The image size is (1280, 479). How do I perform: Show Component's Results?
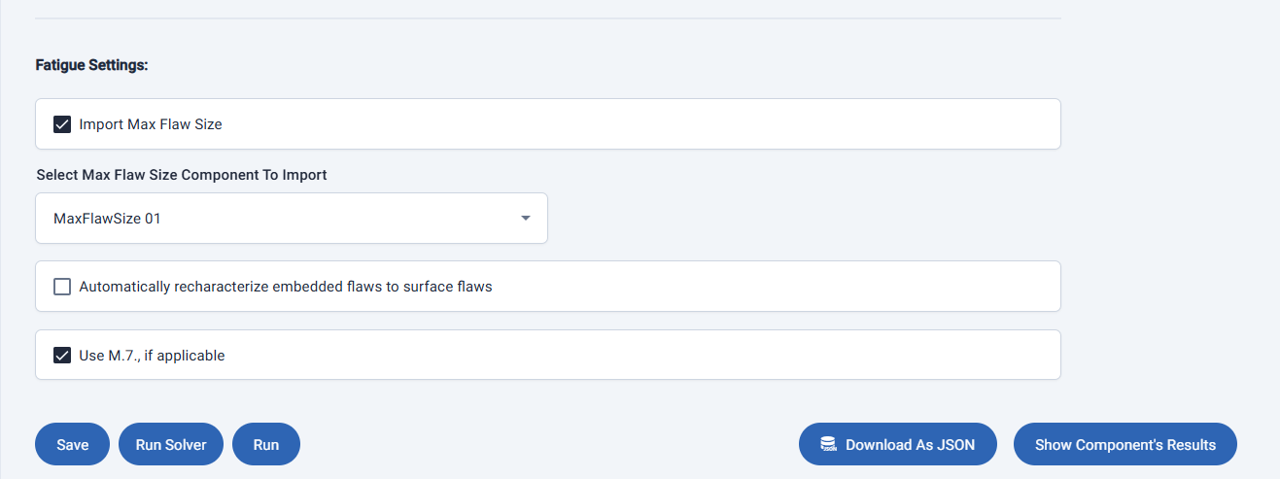[1125, 445]
